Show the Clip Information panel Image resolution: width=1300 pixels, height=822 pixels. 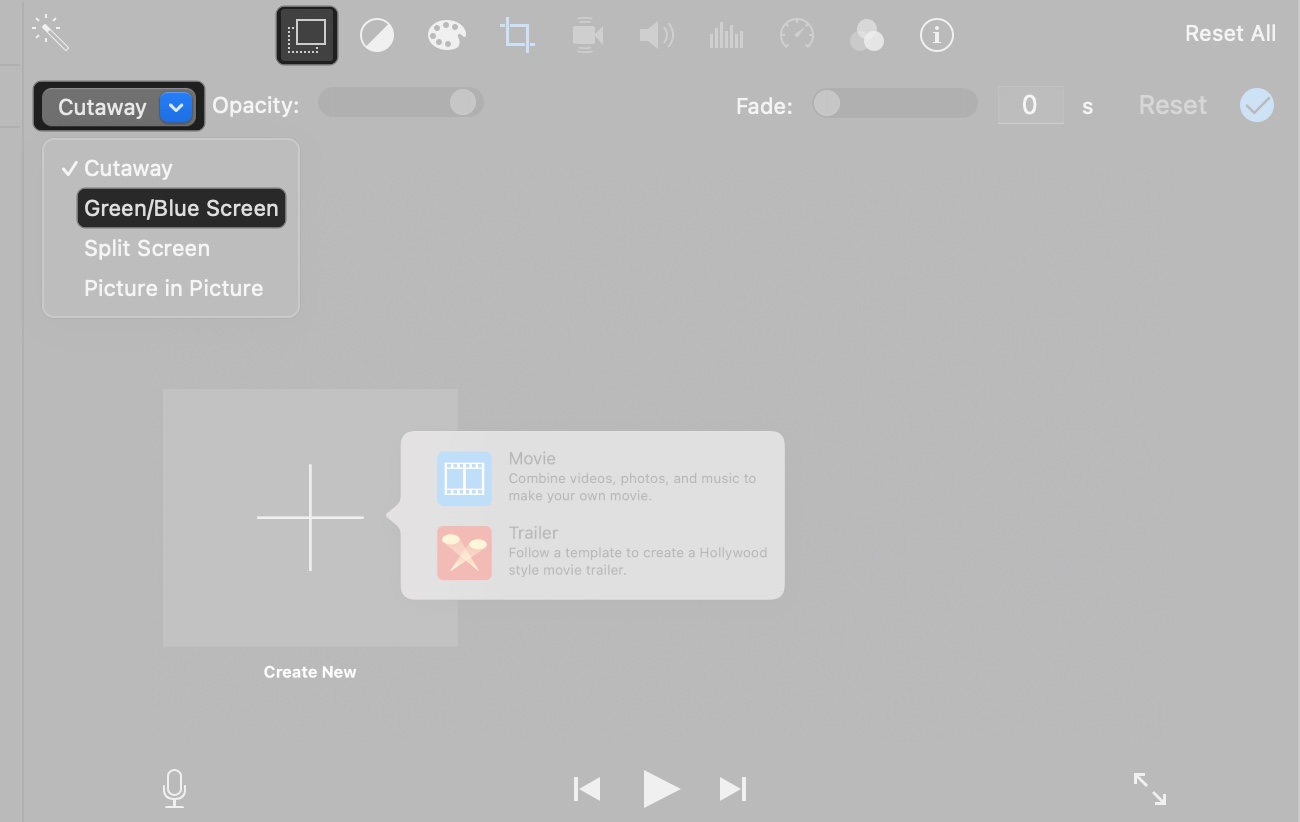[x=936, y=34]
